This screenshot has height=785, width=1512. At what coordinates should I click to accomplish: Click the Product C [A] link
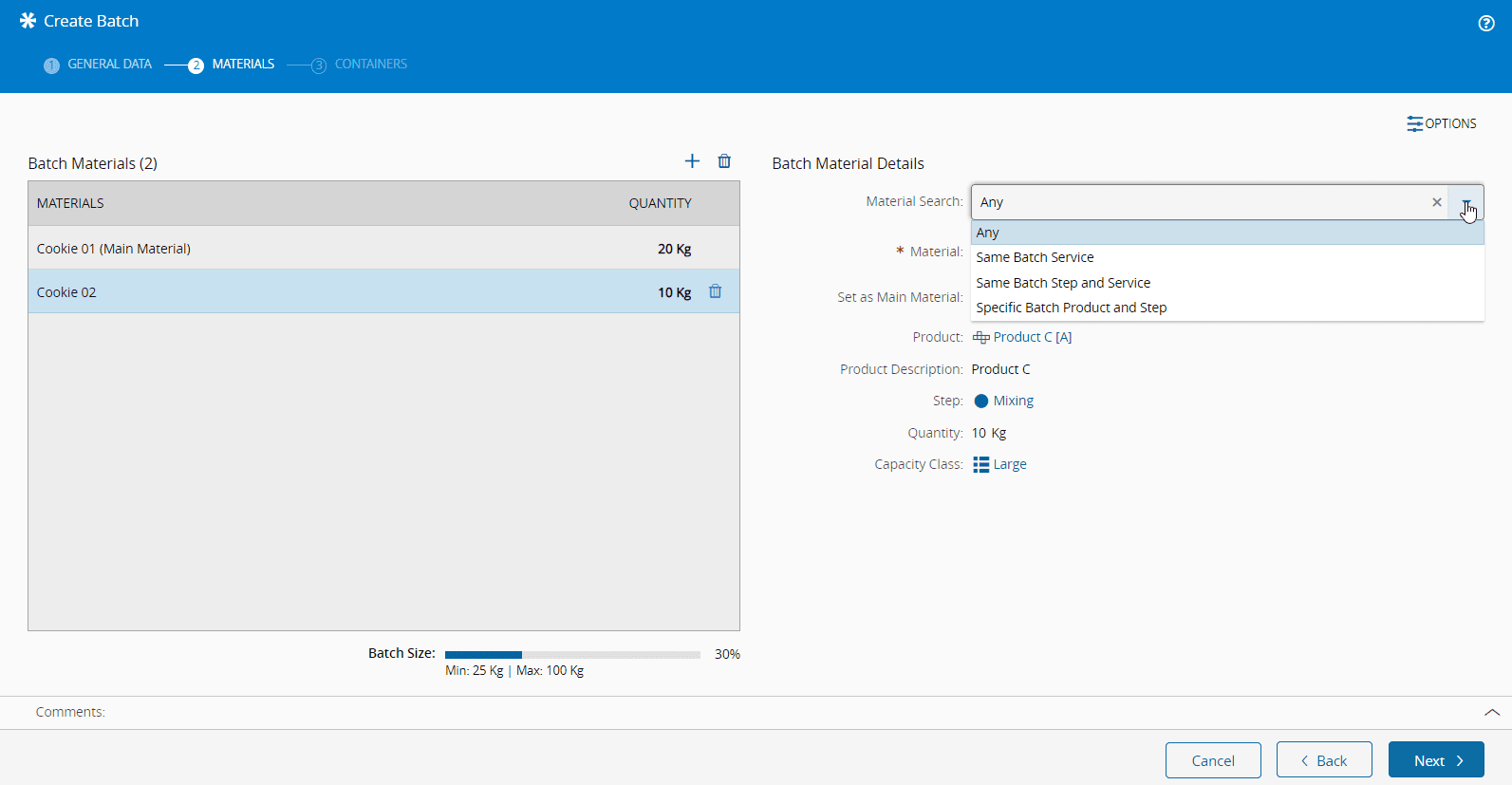[x=1032, y=337]
